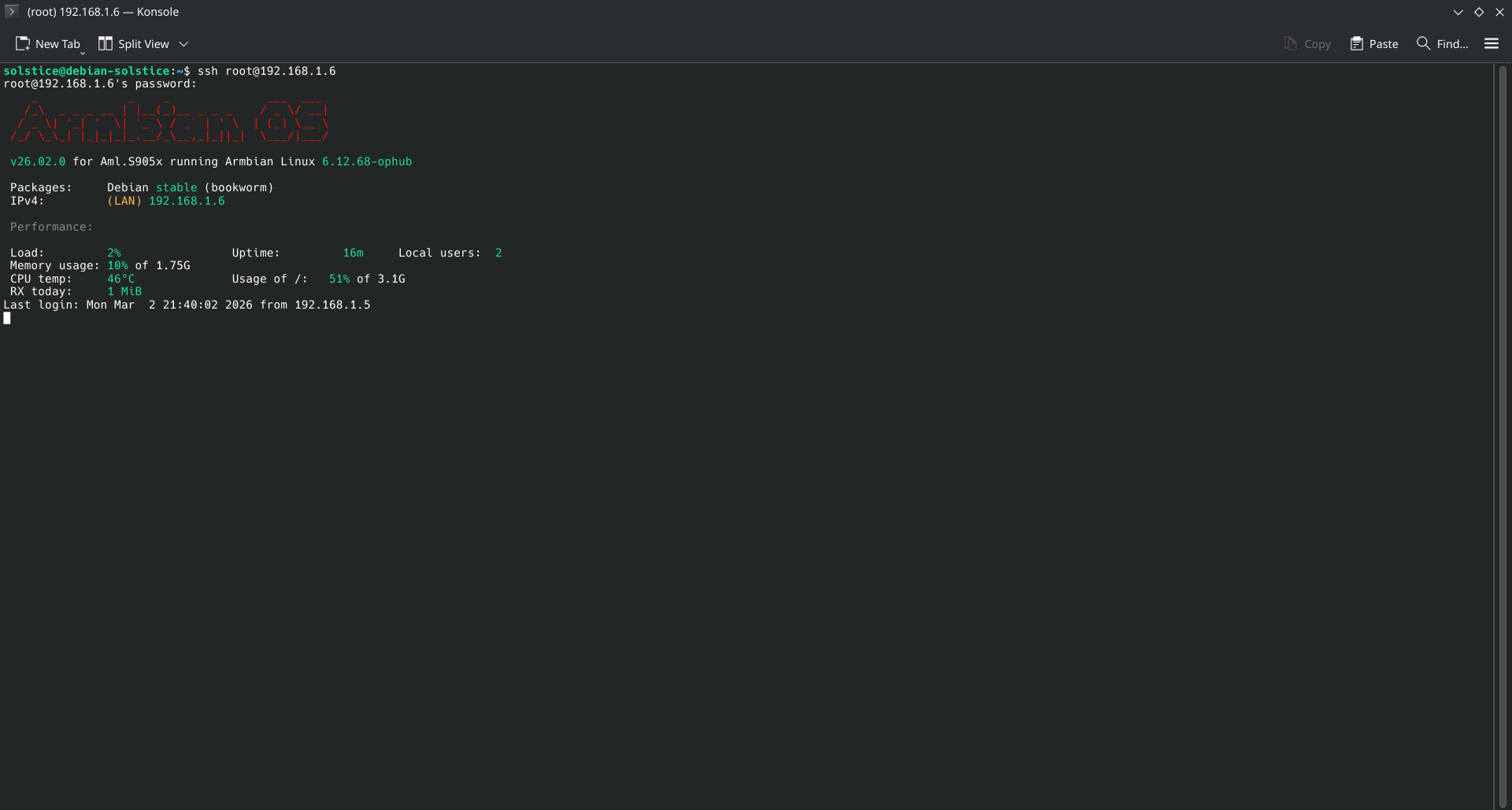Click the red Armbian OS ASCII logo
Image resolution: width=1512 pixels, height=810 pixels.
click(x=169, y=122)
